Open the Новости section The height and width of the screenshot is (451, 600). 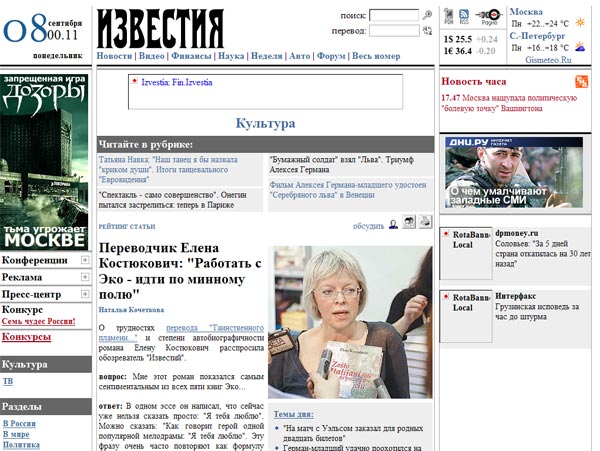pyautogui.click(x=114, y=56)
